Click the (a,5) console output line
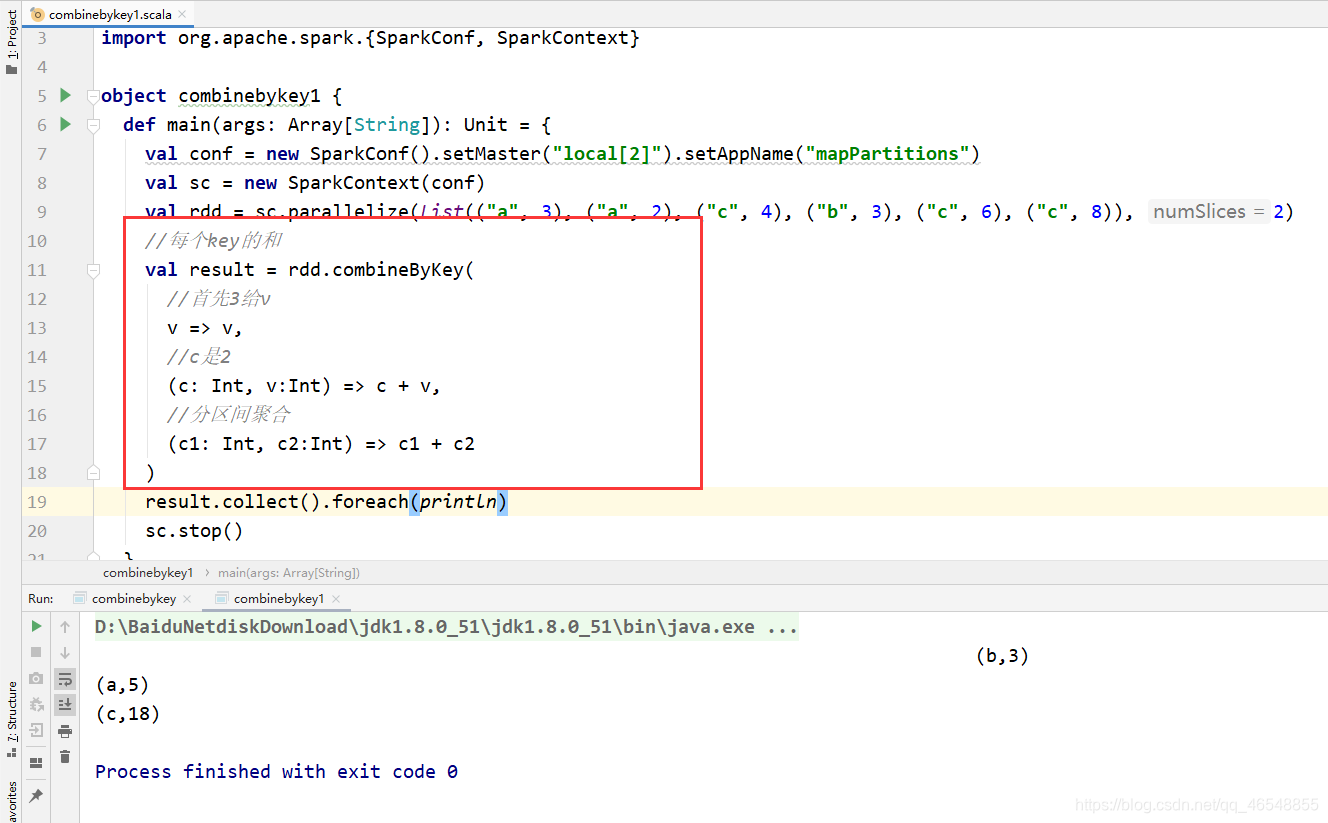Viewport: 1328px width, 823px height. click(x=122, y=685)
